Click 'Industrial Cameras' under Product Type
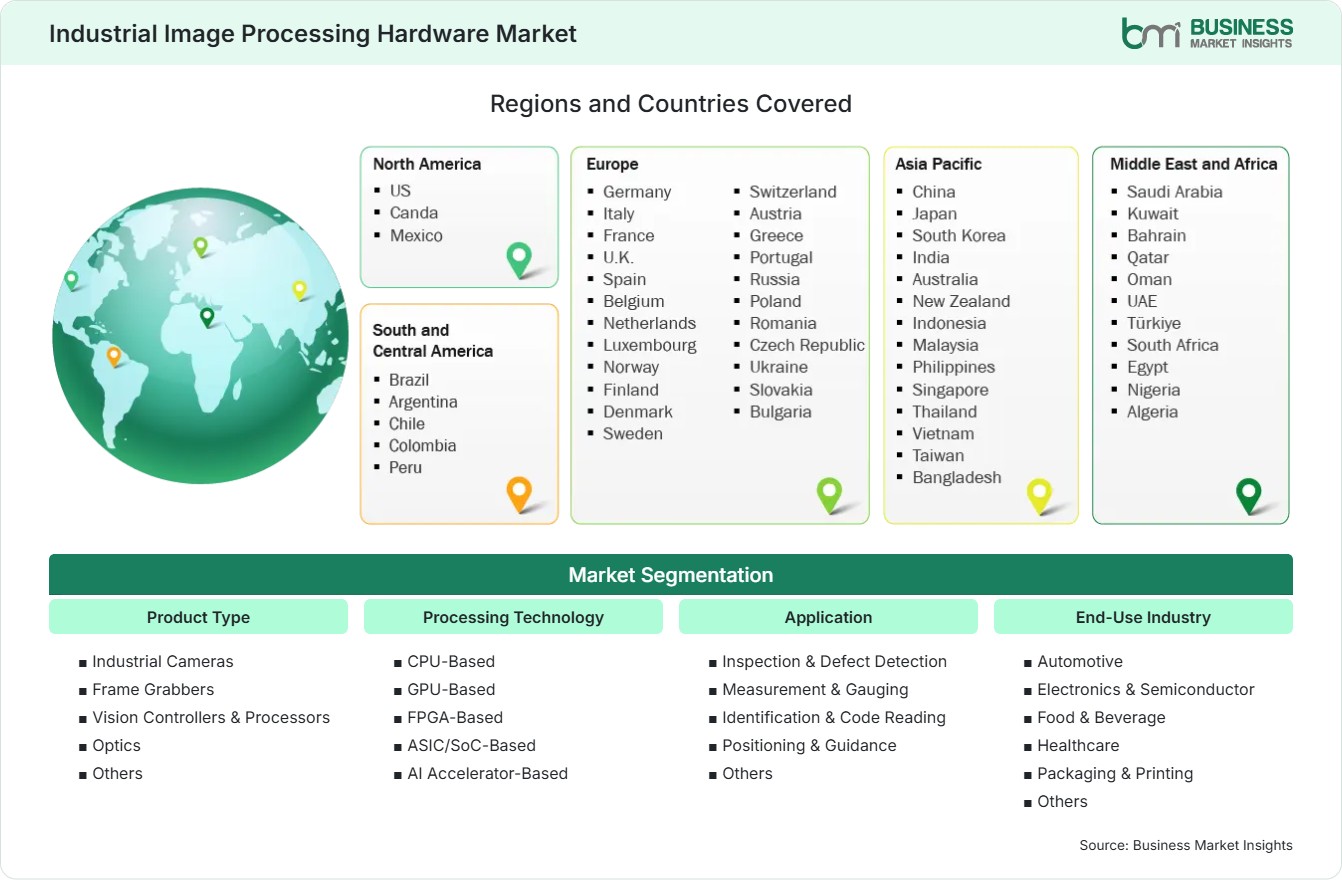This screenshot has width=1342, height=880. point(163,661)
